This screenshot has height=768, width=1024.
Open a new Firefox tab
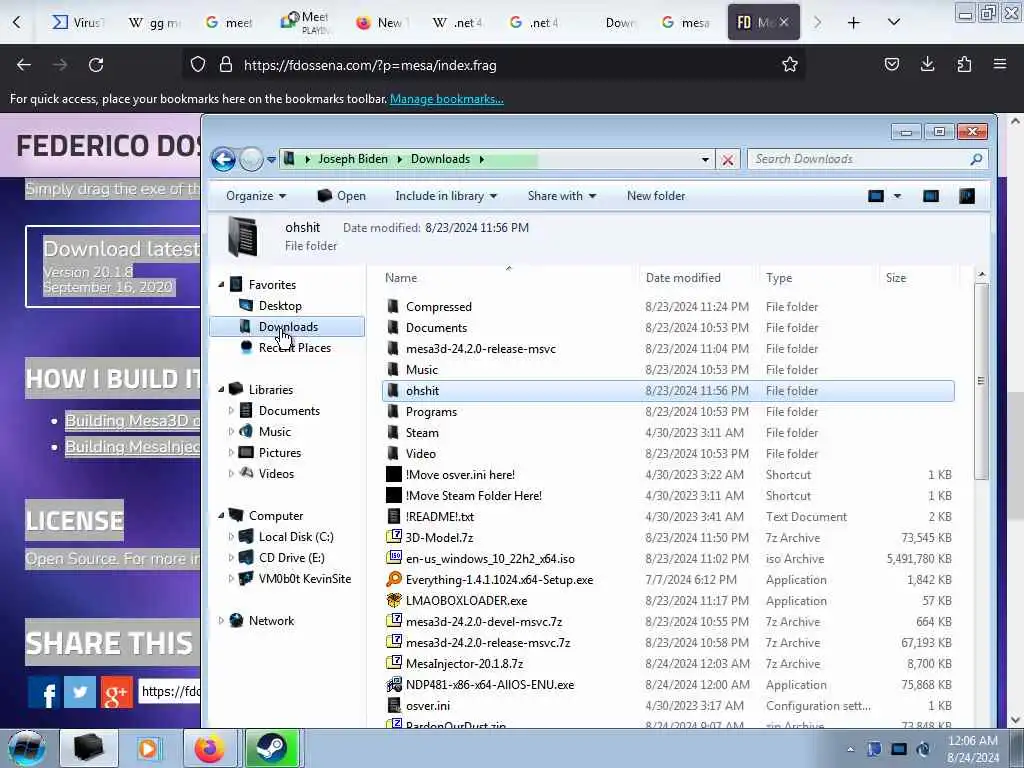(x=854, y=23)
